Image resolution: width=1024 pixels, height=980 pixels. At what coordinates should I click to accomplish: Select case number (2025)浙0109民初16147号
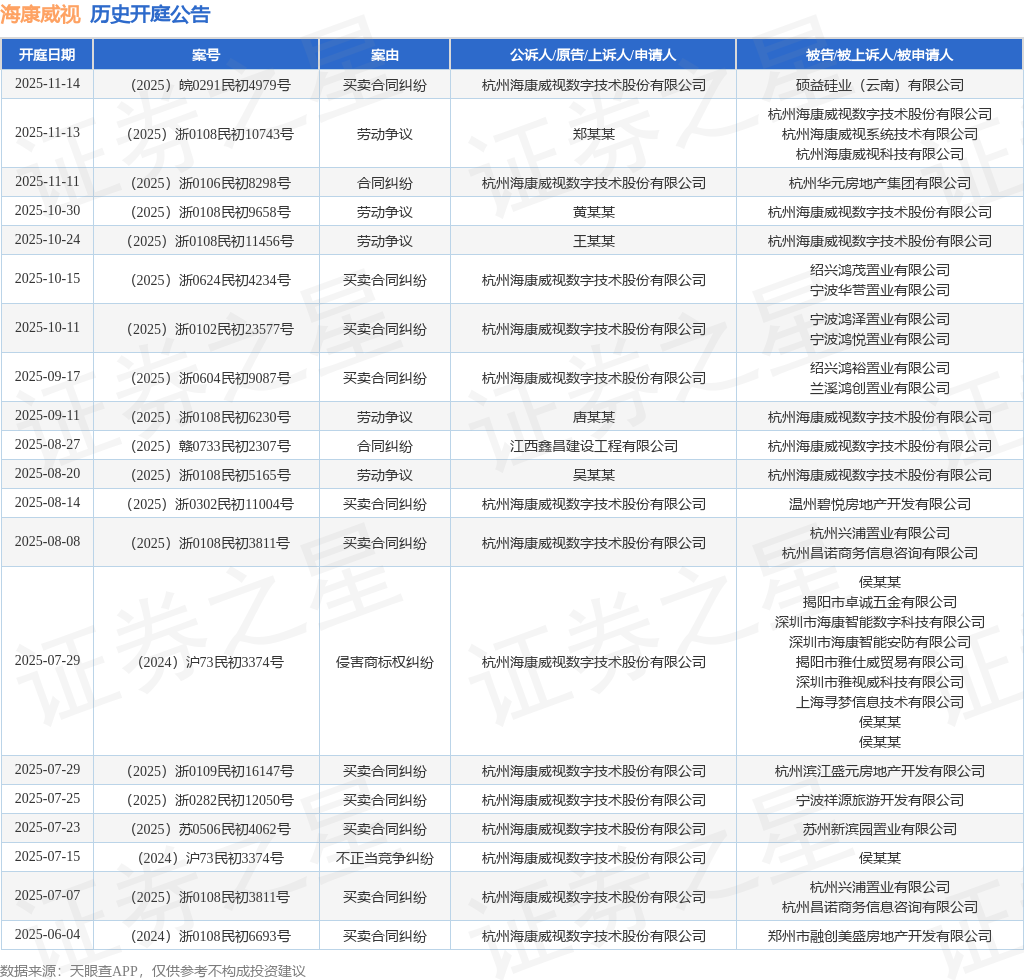coord(210,771)
